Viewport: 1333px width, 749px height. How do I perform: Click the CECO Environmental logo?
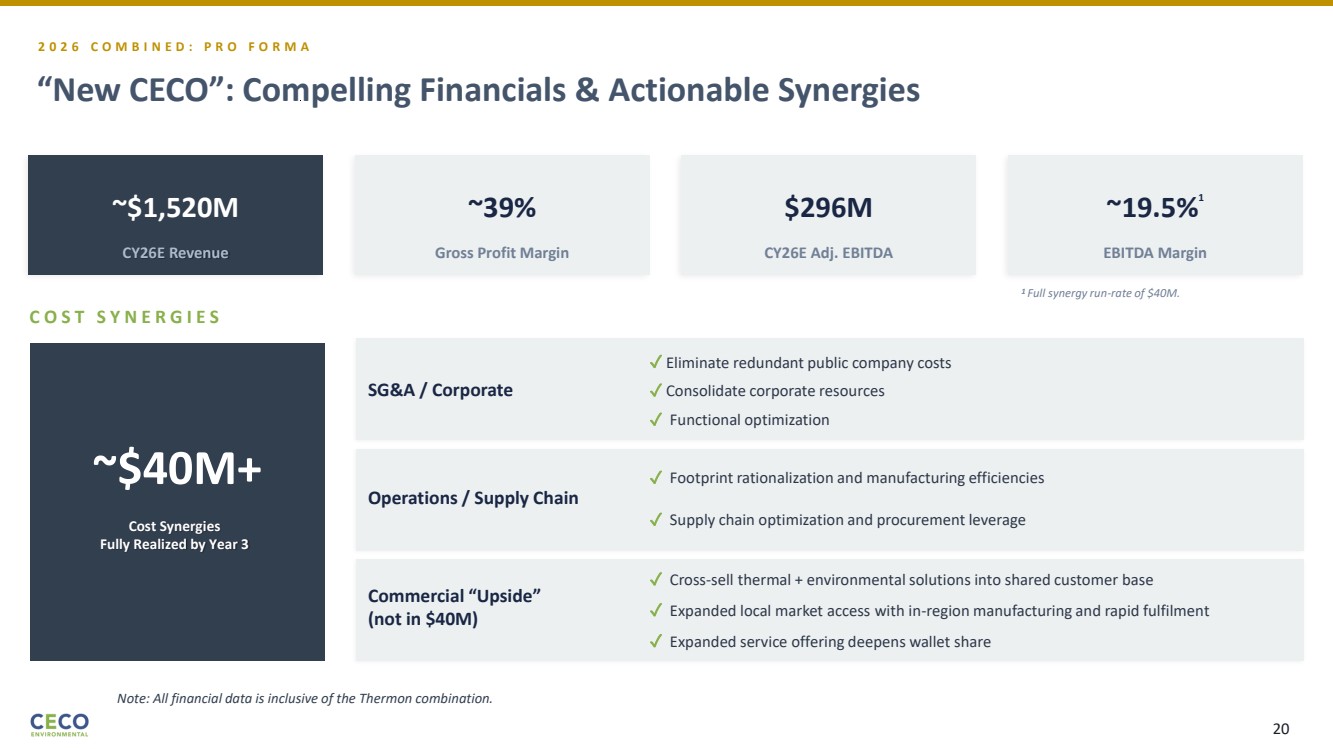point(59,724)
